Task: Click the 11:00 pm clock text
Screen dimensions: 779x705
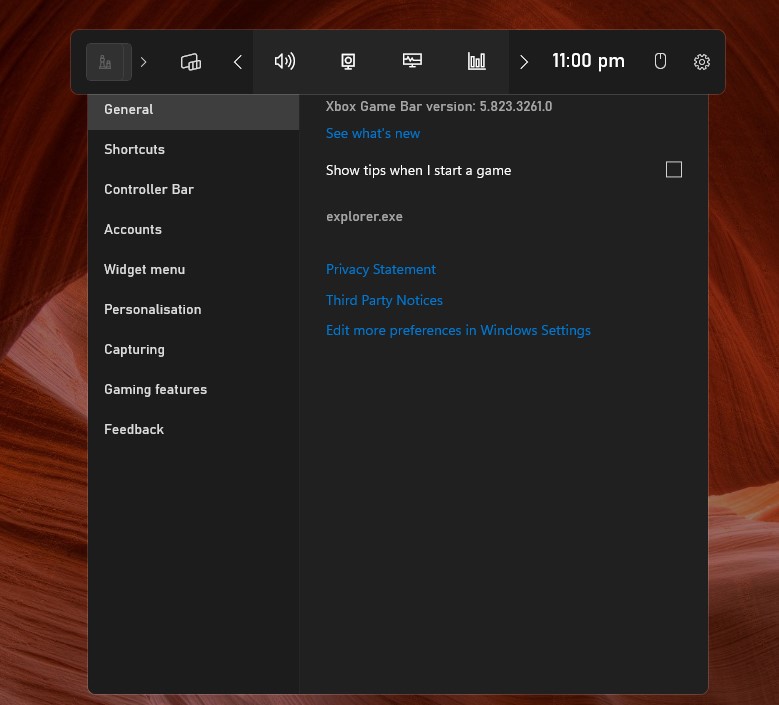Action: tap(588, 61)
